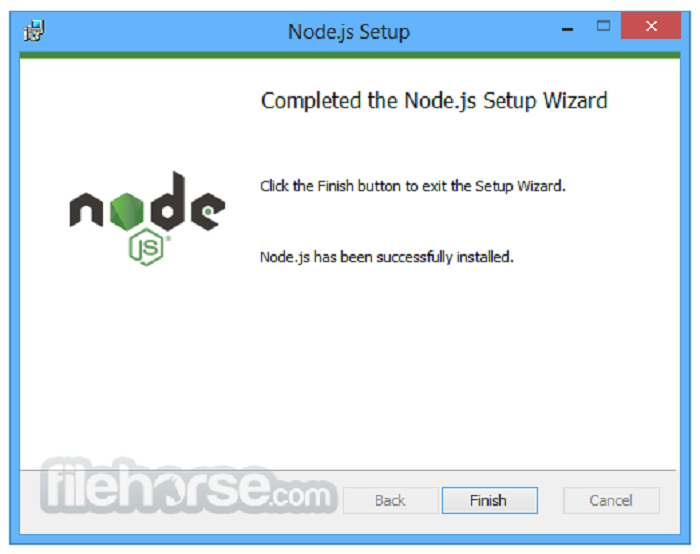Maximize the Node.js Setup window
Image resolution: width=700 pixels, height=554 pixels.
tap(603, 25)
